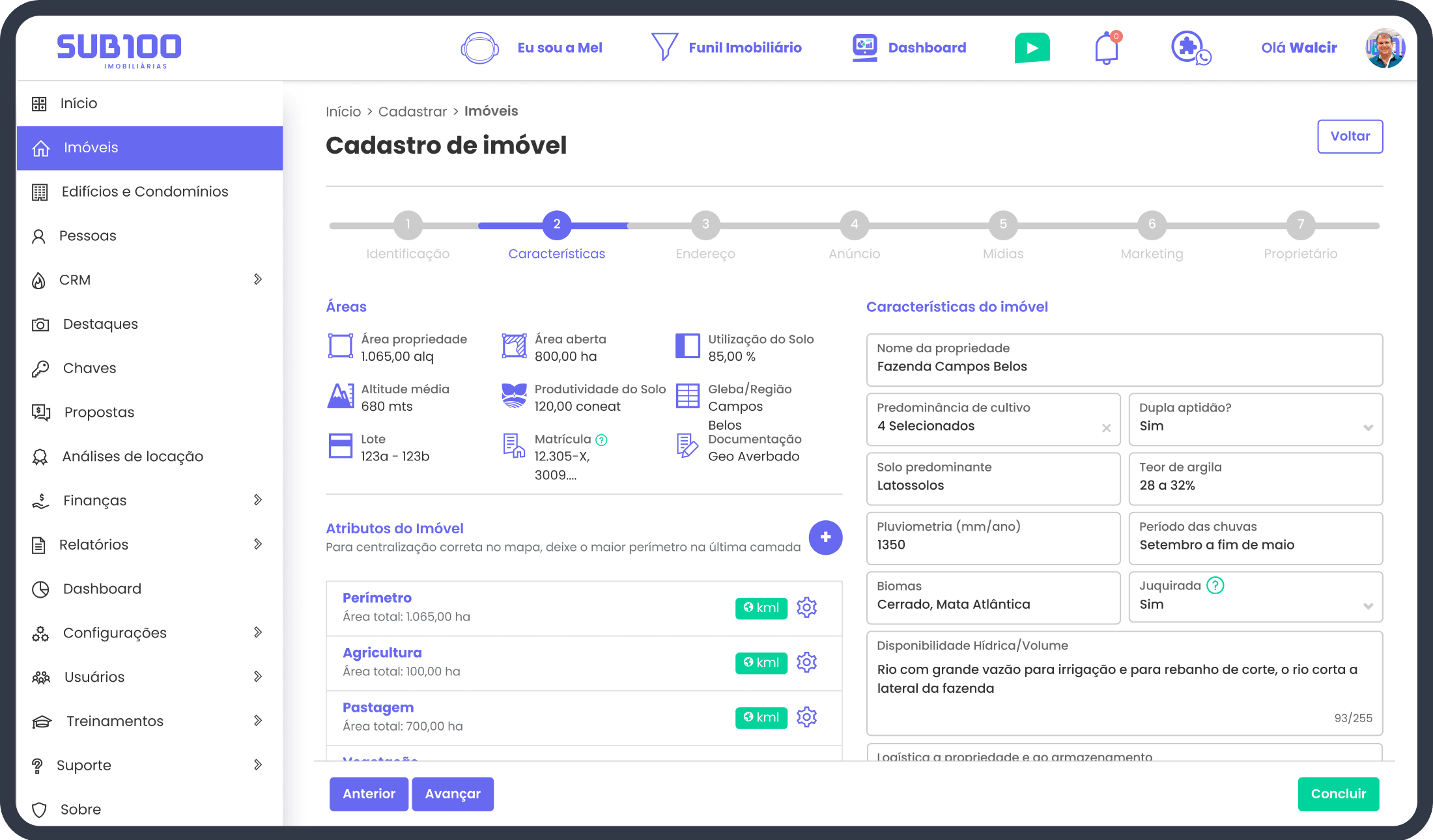
Task: Download the Pastagem kml file
Action: click(x=761, y=718)
